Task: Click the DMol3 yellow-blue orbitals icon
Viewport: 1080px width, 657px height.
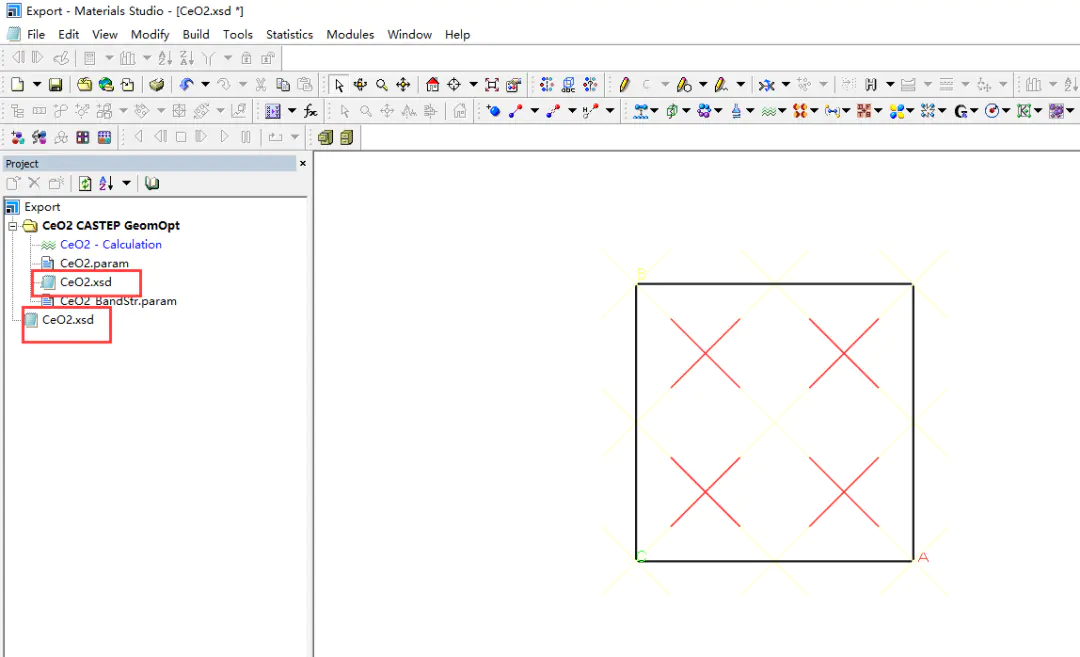Action: (896, 111)
